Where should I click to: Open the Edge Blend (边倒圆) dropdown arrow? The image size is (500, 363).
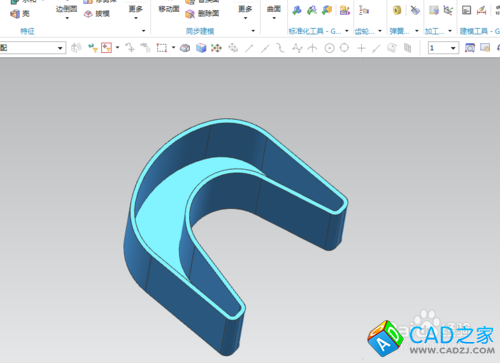pyautogui.click(x=67, y=18)
